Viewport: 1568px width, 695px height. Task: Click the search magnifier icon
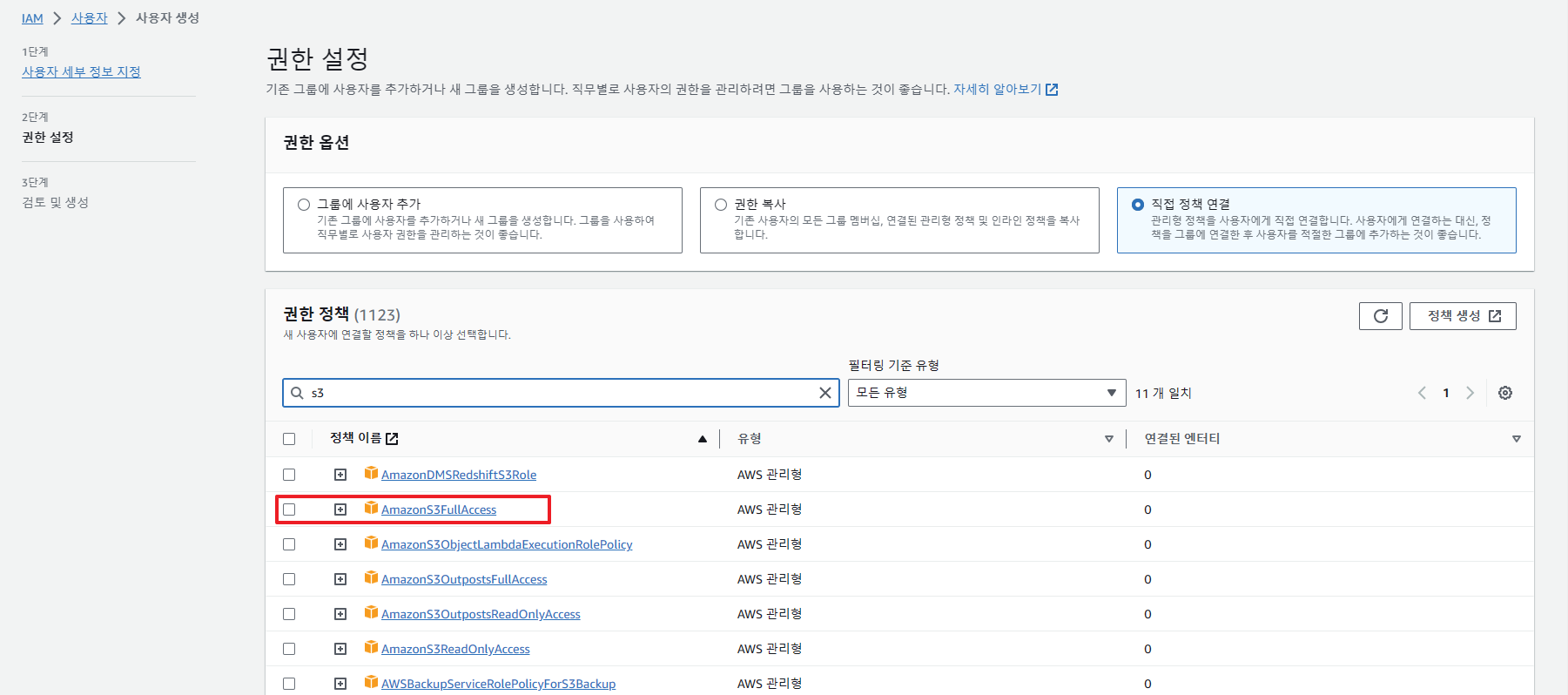pos(297,393)
